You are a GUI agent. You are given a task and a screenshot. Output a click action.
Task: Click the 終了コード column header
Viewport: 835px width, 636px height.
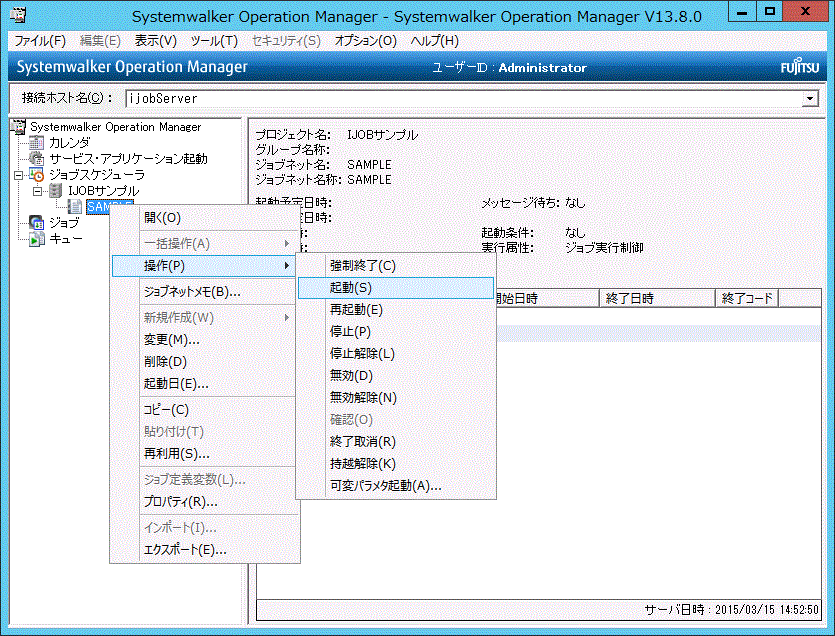coord(747,298)
